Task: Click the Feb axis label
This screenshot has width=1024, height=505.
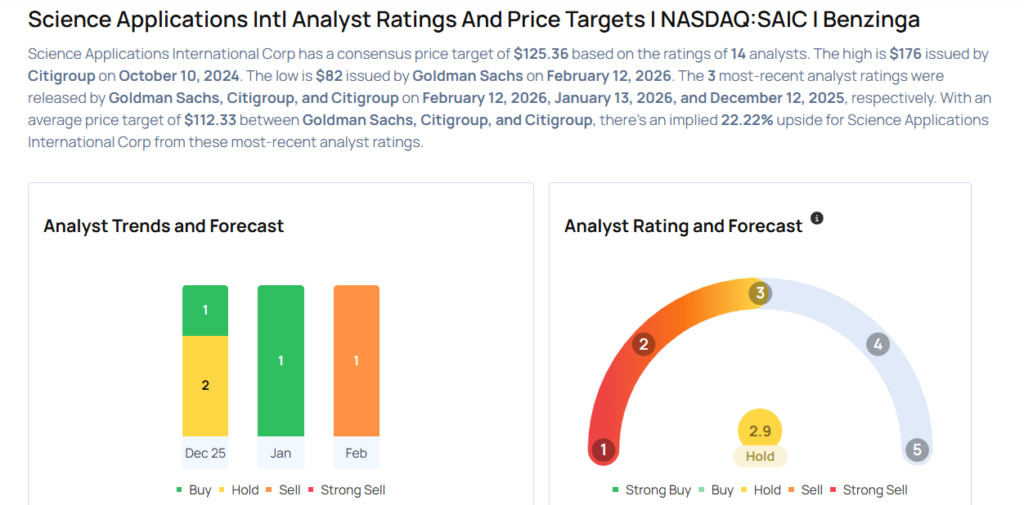Action: coord(356,453)
